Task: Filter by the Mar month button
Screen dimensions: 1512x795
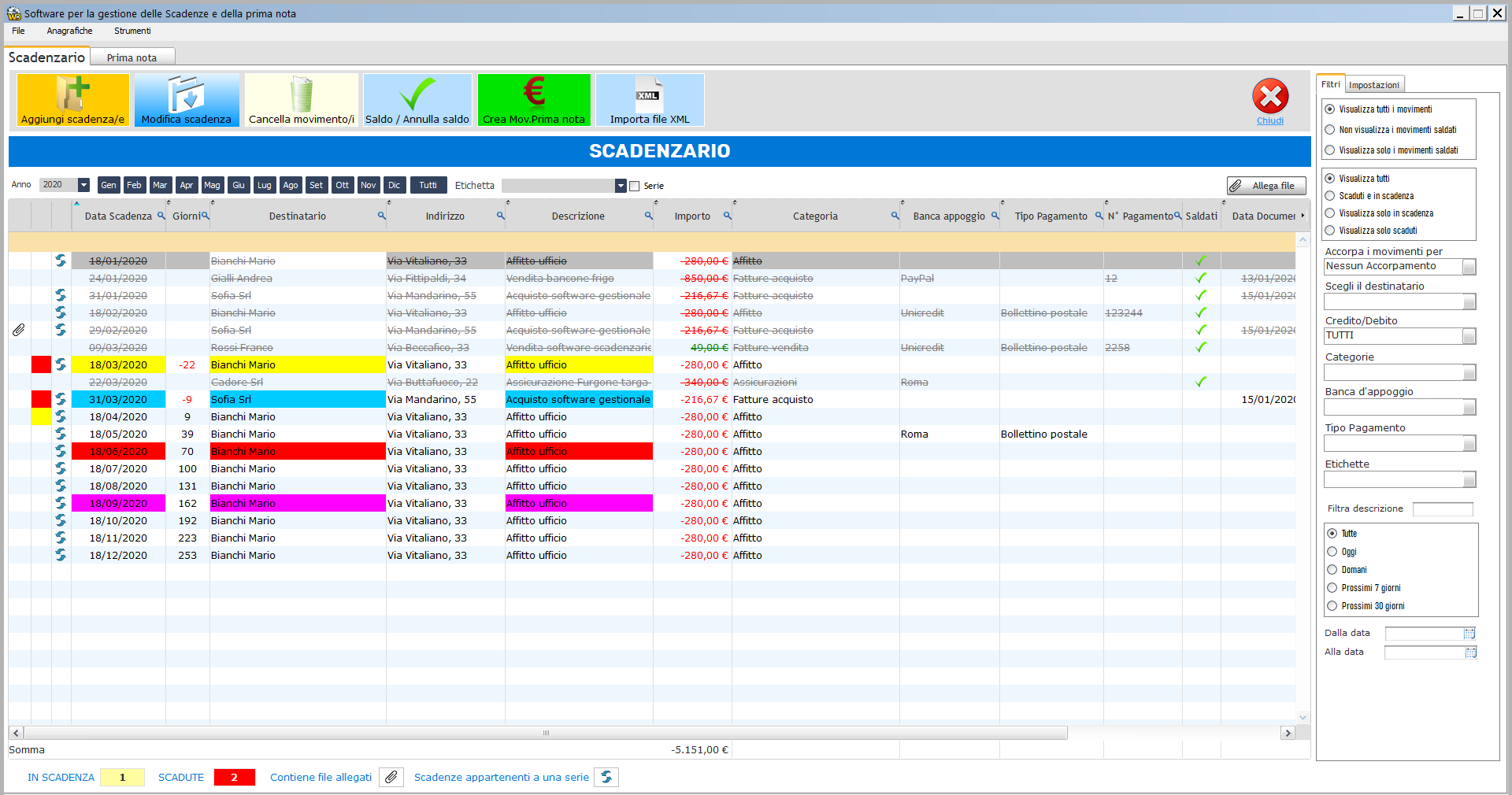Action: [x=160, y=185]
